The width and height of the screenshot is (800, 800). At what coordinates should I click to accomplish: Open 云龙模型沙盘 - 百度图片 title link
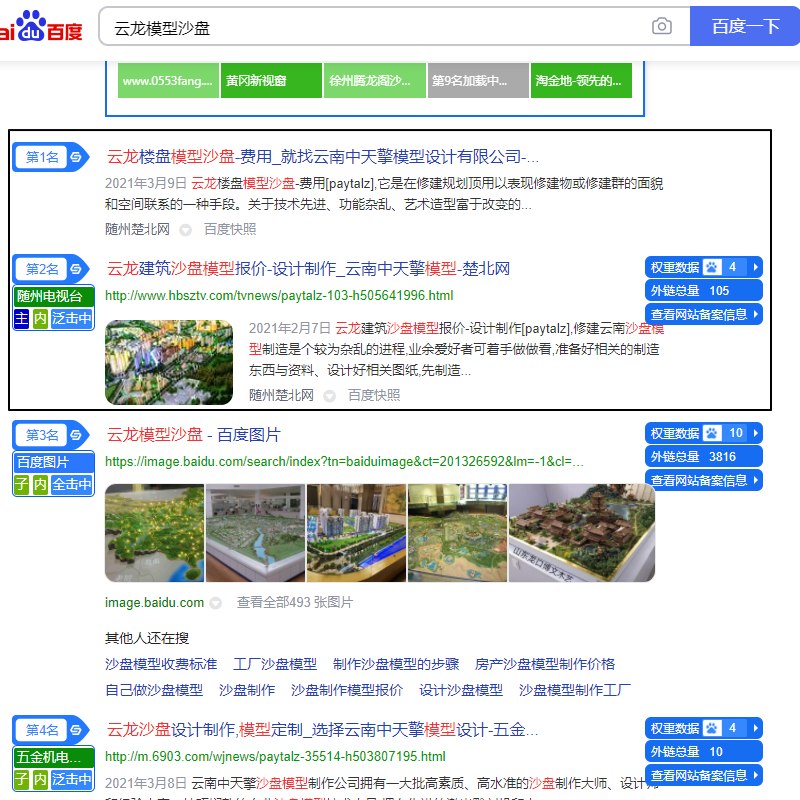(193, 435)
